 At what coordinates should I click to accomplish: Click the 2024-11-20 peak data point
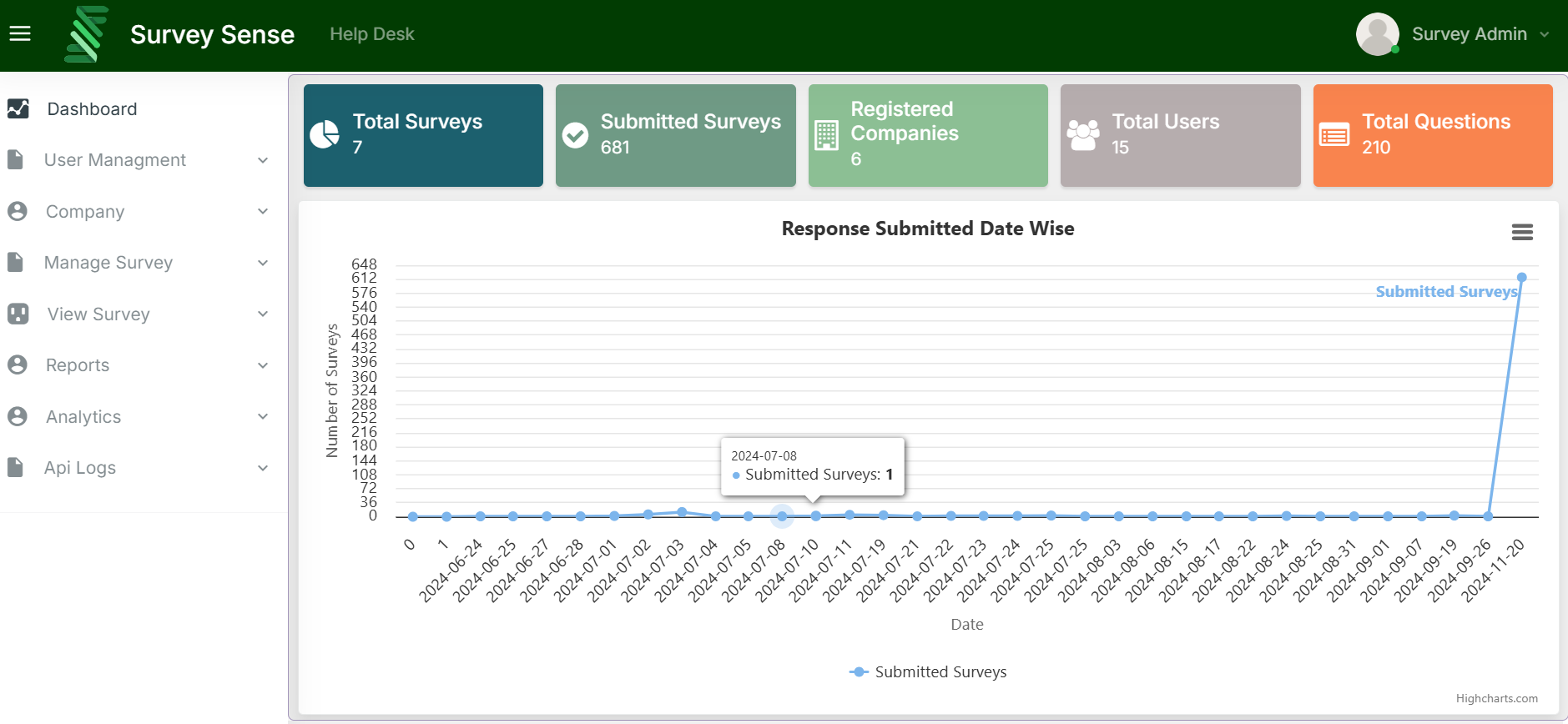point(1521,277)
